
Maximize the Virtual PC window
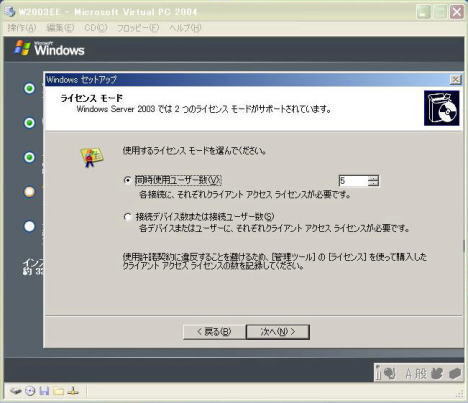coord(440,12)
